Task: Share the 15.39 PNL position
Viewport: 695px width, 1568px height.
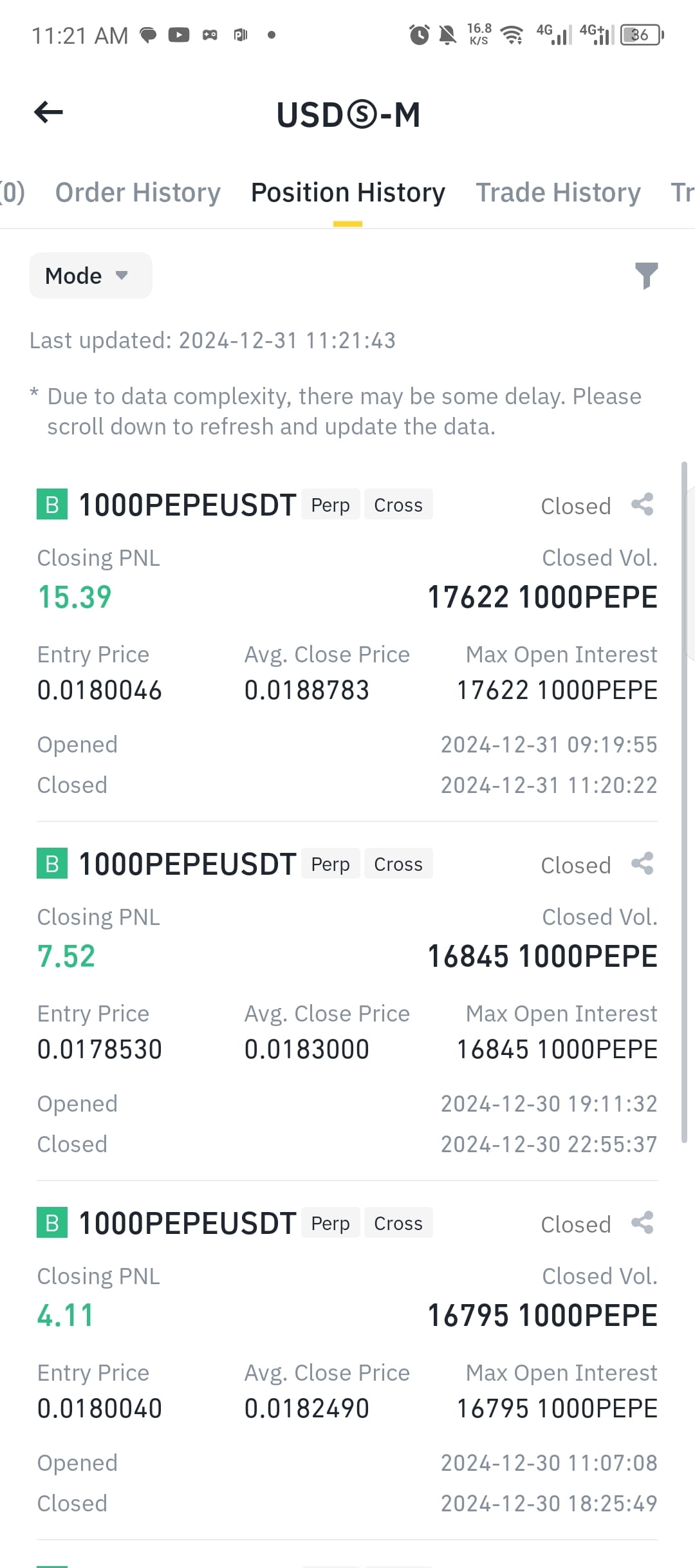Action: (x=642, y=505)
